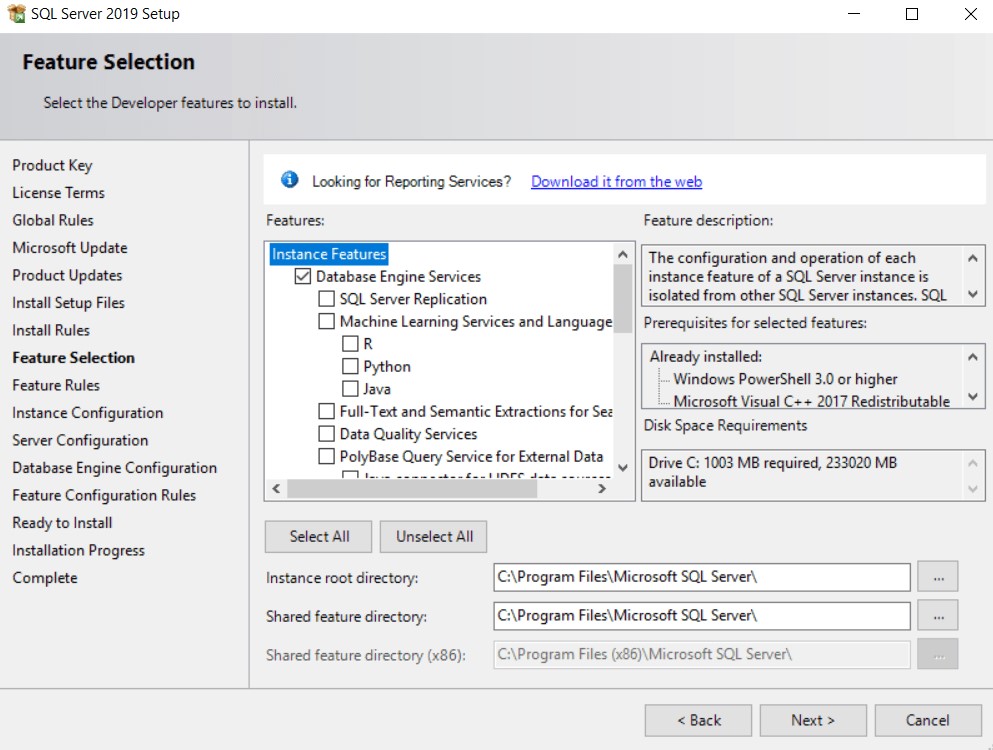Click the Features list scroll down arrow

pyautogui.click(x=623, y=467)
